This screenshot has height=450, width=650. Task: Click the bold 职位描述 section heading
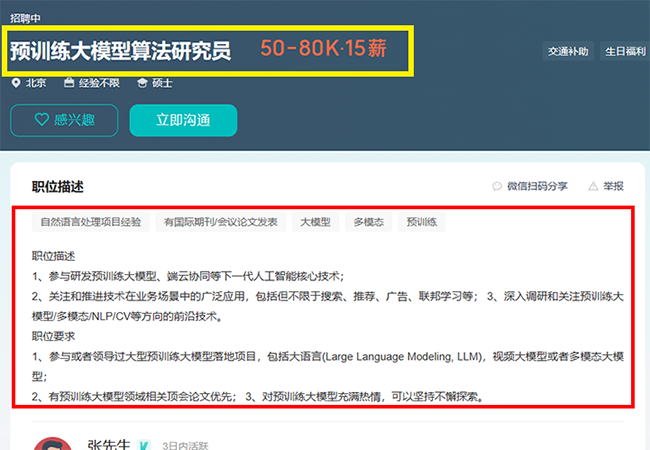point(58,187)
